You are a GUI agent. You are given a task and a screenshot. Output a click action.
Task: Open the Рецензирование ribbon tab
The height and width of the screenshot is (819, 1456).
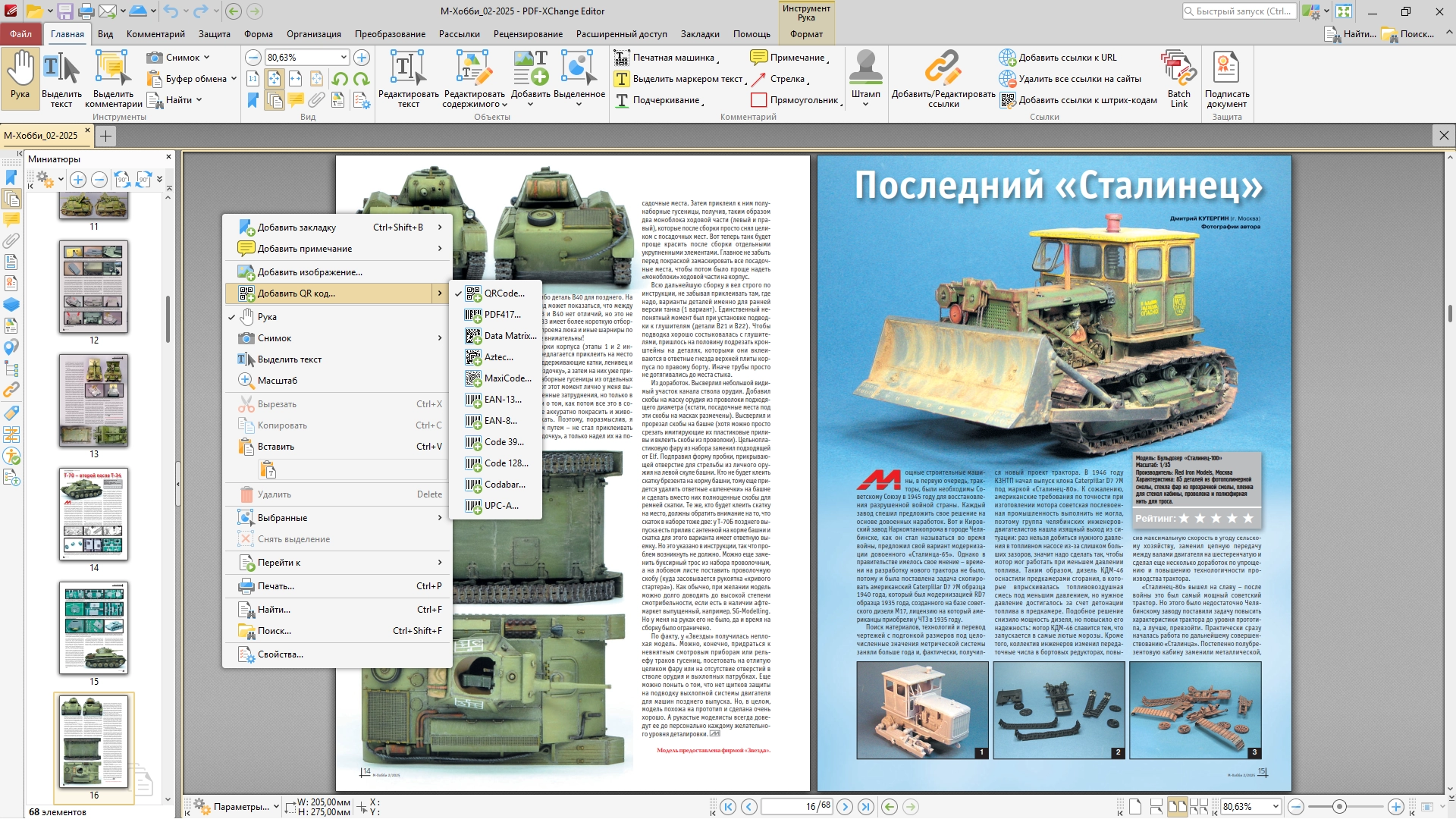[528, 34]
